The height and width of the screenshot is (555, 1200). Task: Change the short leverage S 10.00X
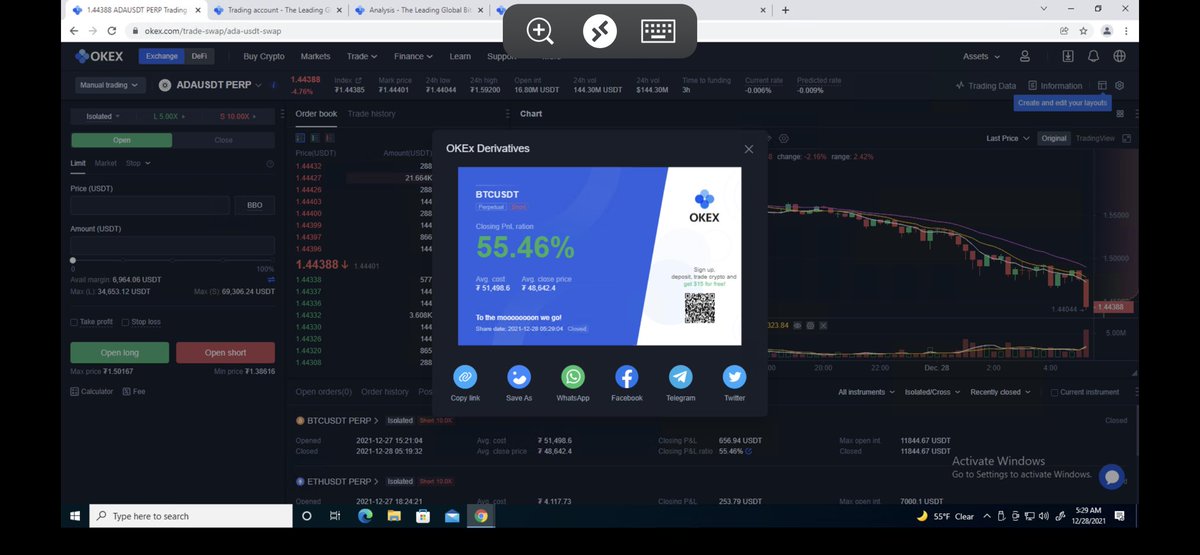pyautogui.click(x=240, y=116)
